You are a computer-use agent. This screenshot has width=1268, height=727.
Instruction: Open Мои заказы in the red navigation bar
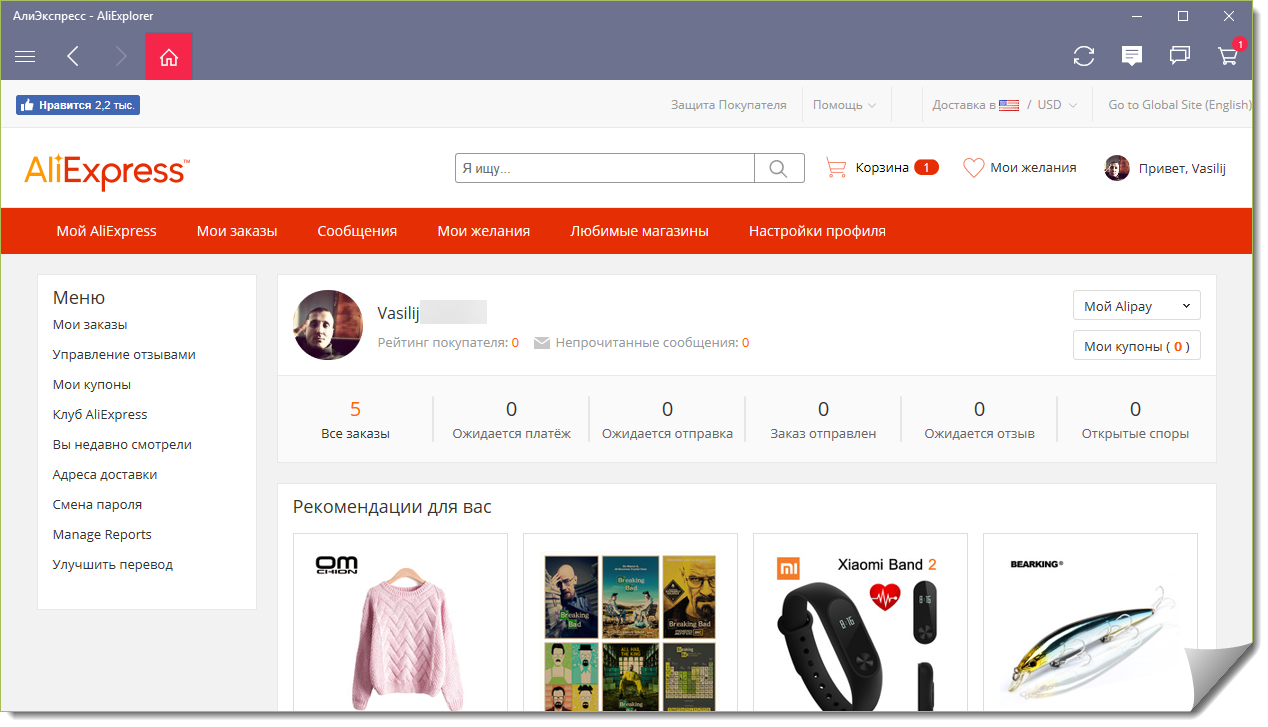pos(237,231)
